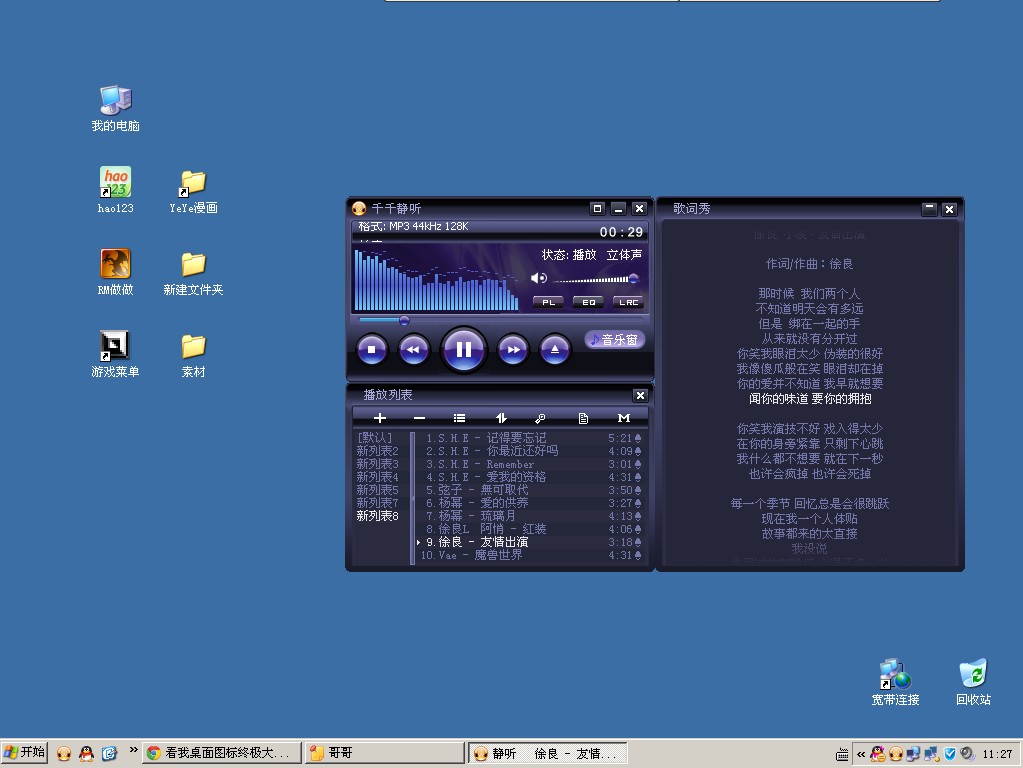Screen dimensions: 1023x768
Task: Select the 回收站 recycle bin icon
Action: 973,682
